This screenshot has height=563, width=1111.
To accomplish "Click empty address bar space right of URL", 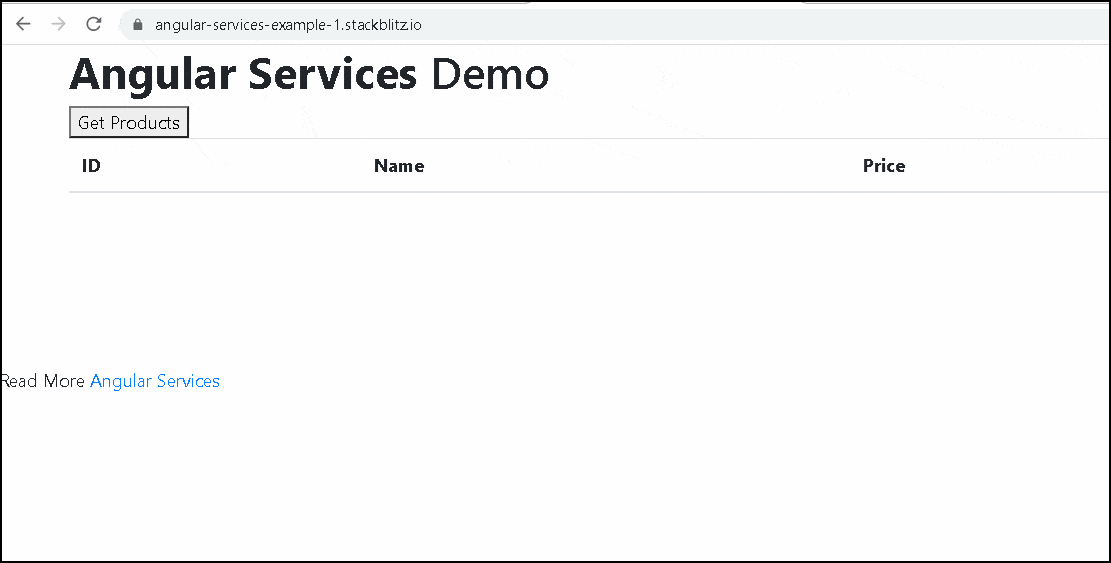I will (x=750, y=25).
